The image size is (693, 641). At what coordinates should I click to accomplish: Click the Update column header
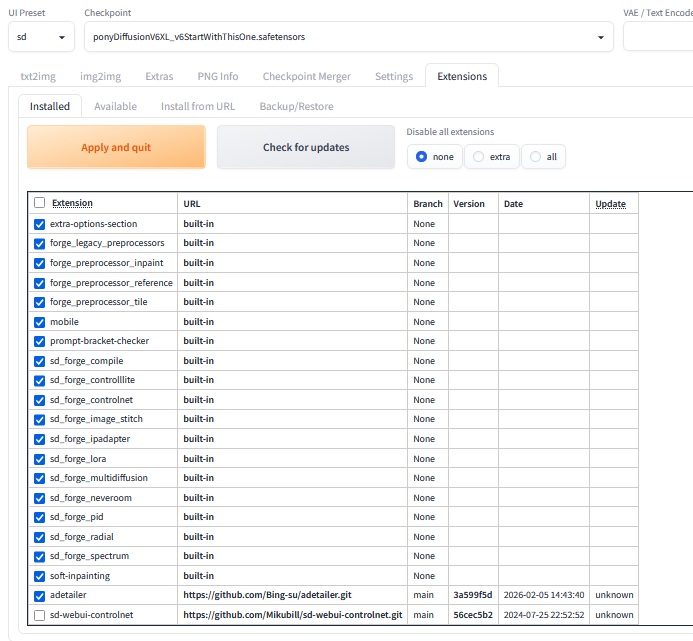[x=610, y=204]
